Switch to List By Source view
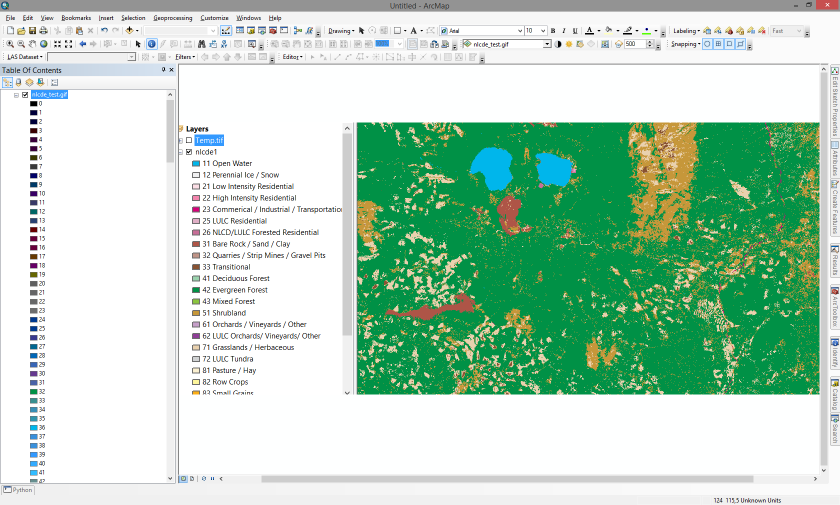This screenshot has height=505, width=840. (18, 82)
